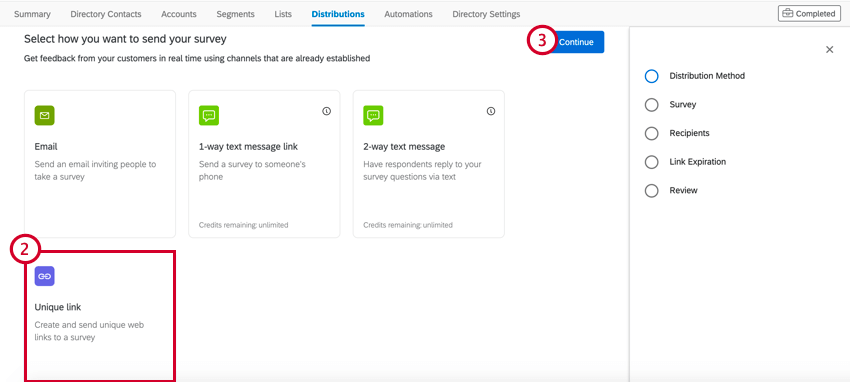Close the steps side panel
This screenshot has width=850, height=382.
click(829, 50)
